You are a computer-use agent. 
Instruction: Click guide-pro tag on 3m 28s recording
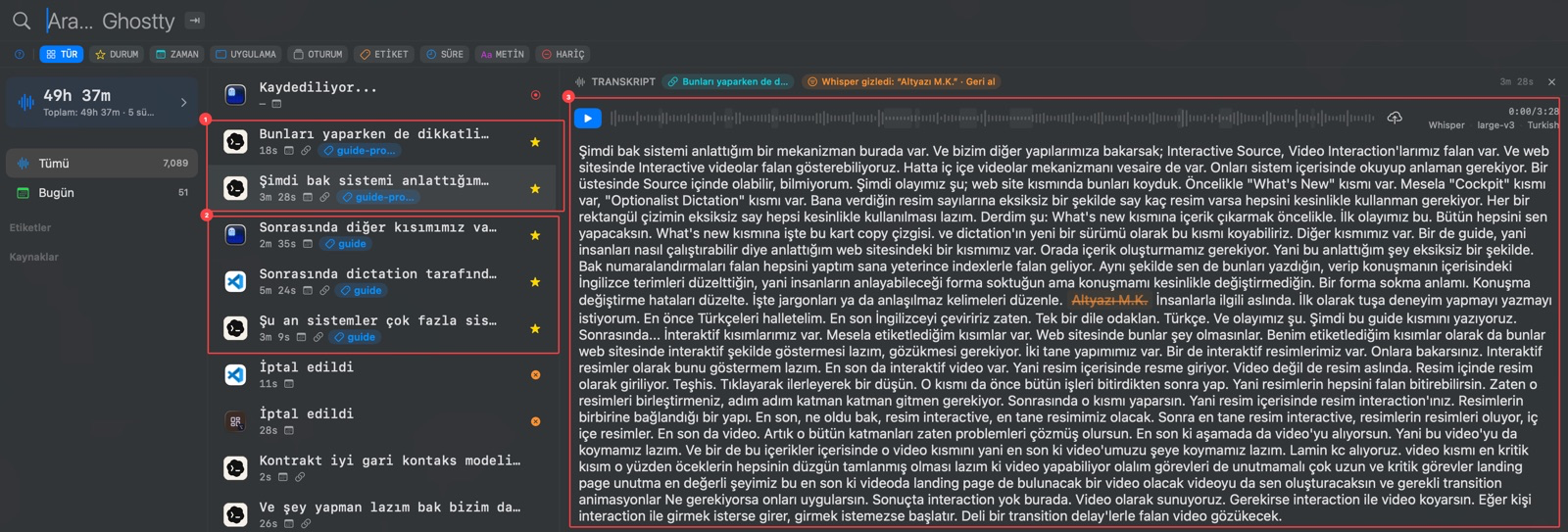378,198
